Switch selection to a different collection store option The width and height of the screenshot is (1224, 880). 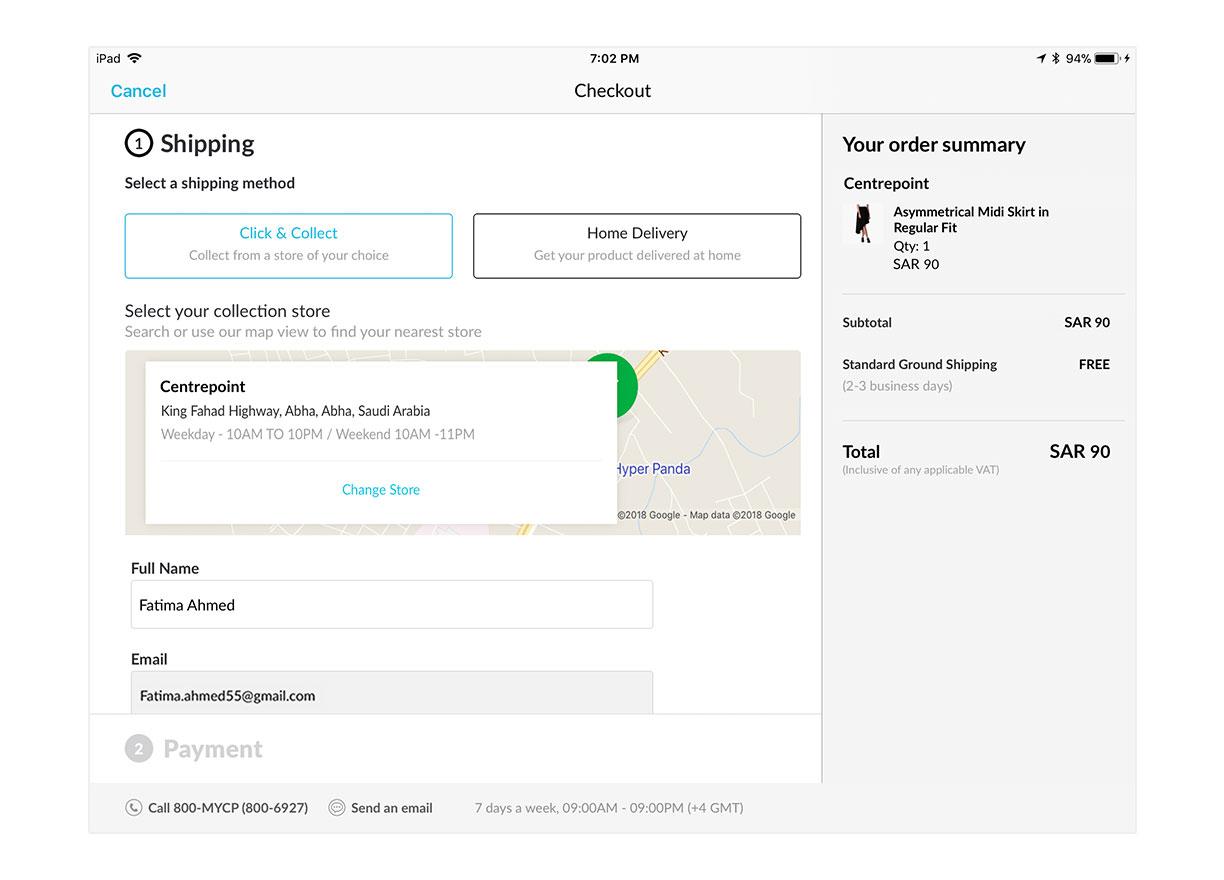[x=381, y=490]
